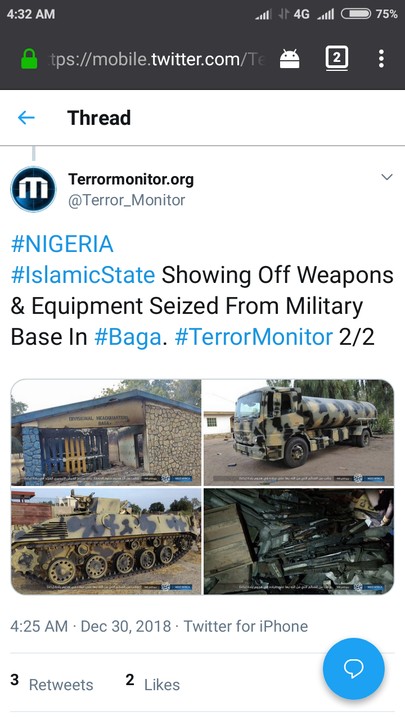
Task: Open the browser tab switcher showing 2
Action: point(337,58)
